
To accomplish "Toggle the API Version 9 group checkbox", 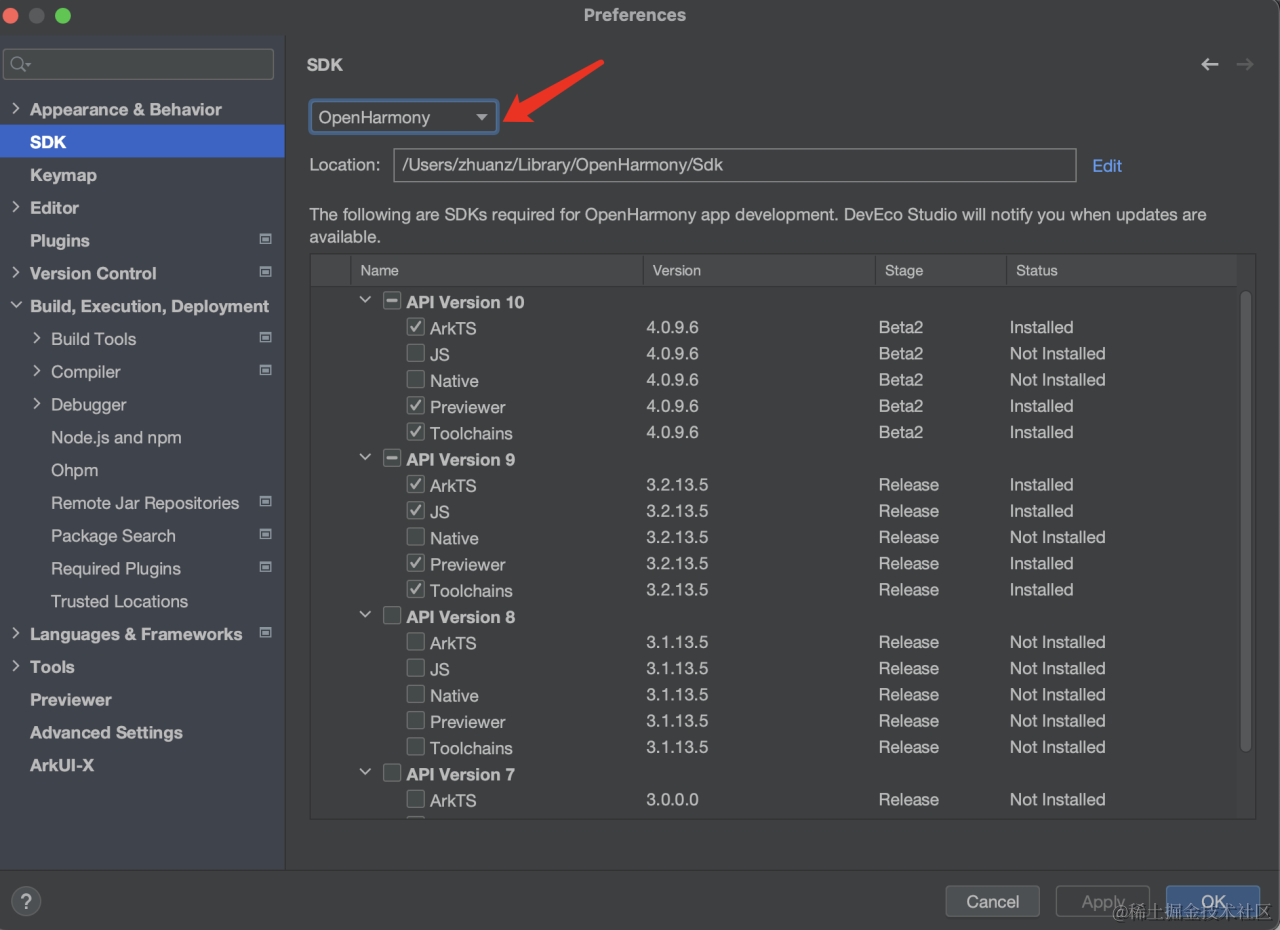I will coord(392,459).
